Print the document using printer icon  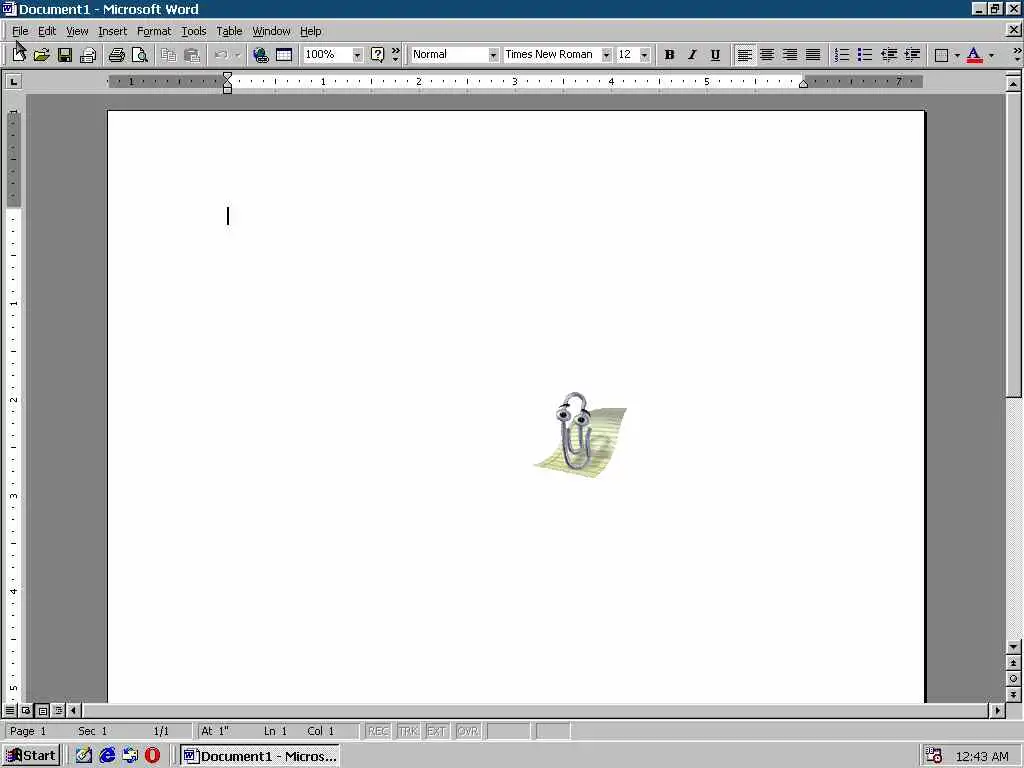tap(117, 55)
